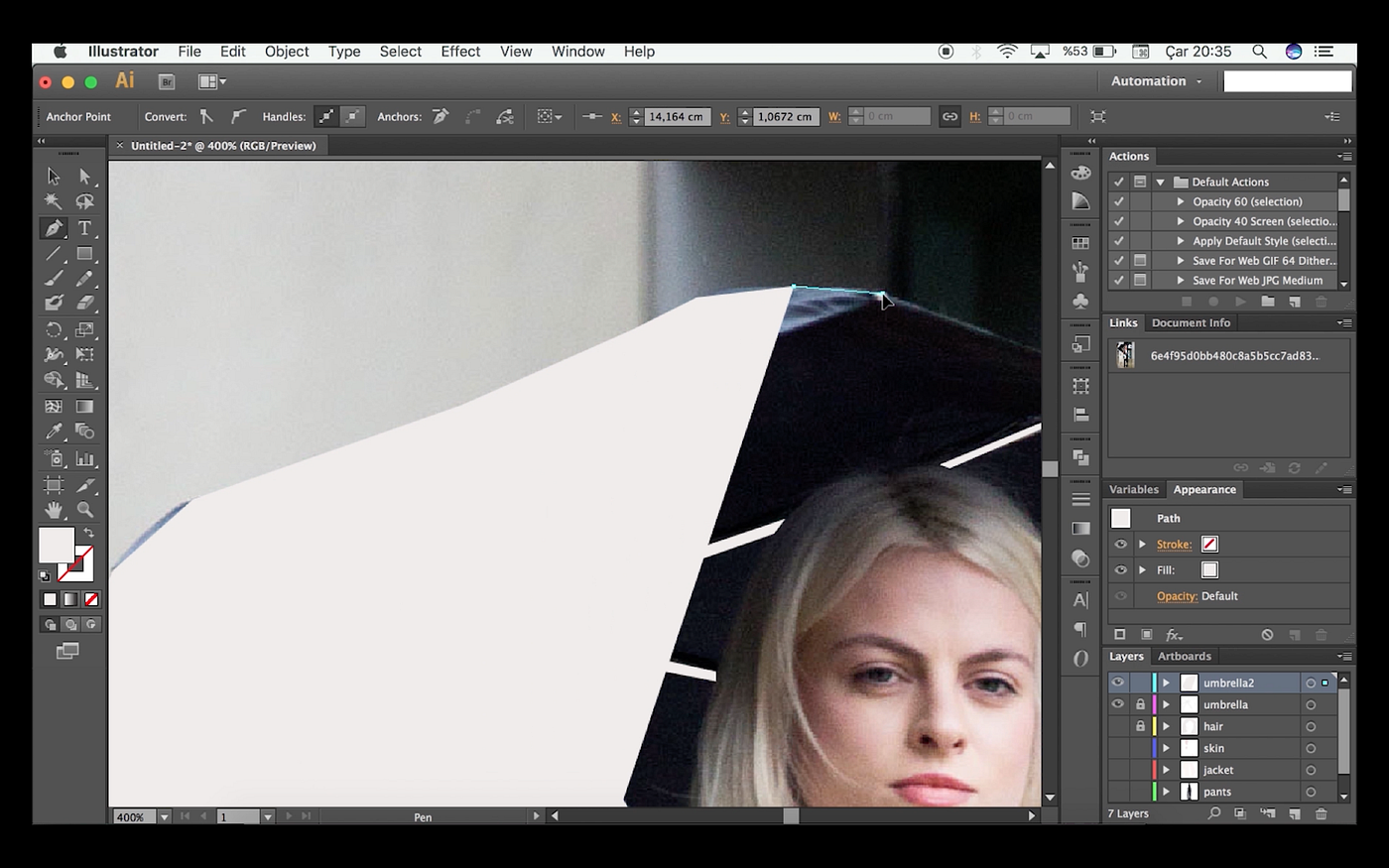
Task: Hide the umbrella2 layer
Action: pyautogui.click(x=1118, y=682)
